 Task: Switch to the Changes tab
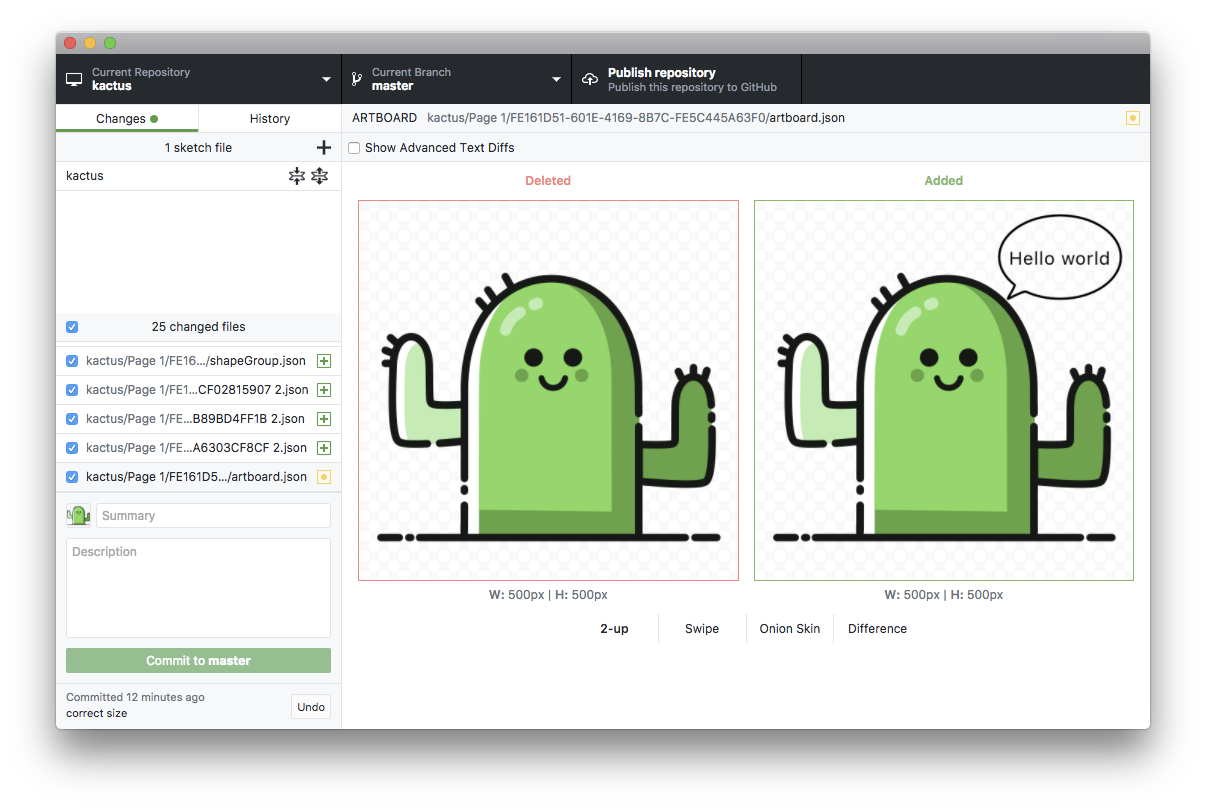point(127,118)
